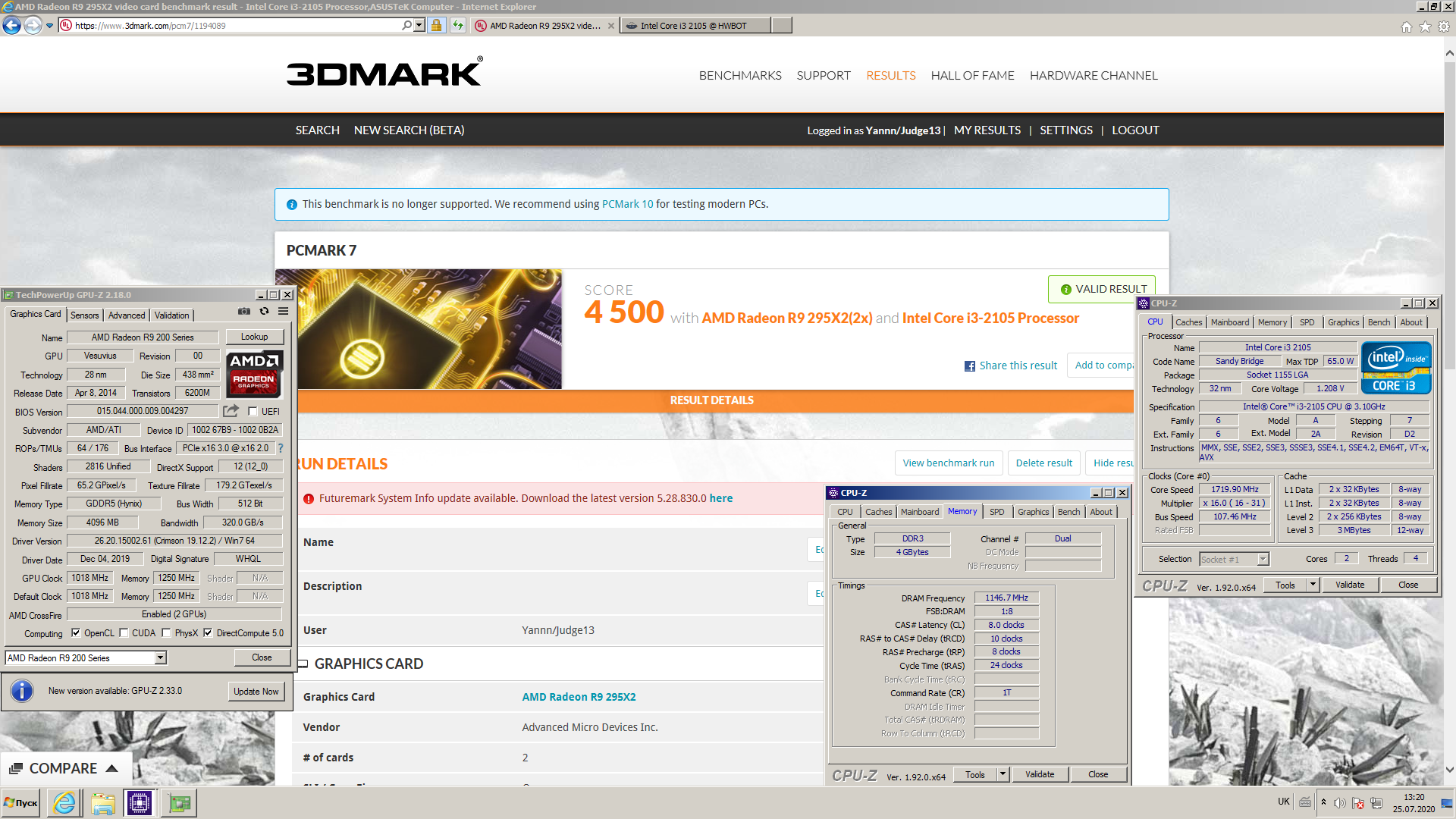Open SPD tab in front CPU-Z Memory window
The height and width of the screenshot is (819, 1456).
tap(997, 512)
